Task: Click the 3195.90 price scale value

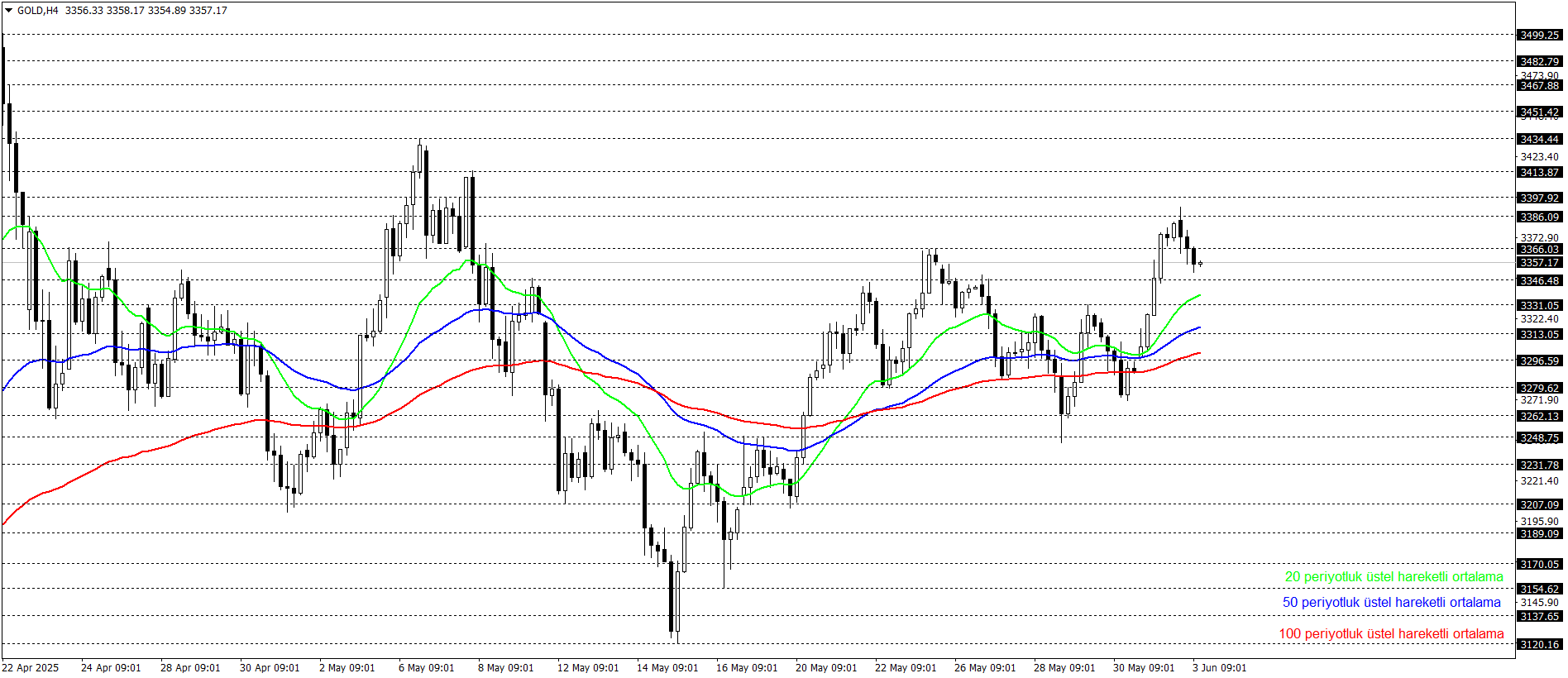Action: coord(1539,521)
